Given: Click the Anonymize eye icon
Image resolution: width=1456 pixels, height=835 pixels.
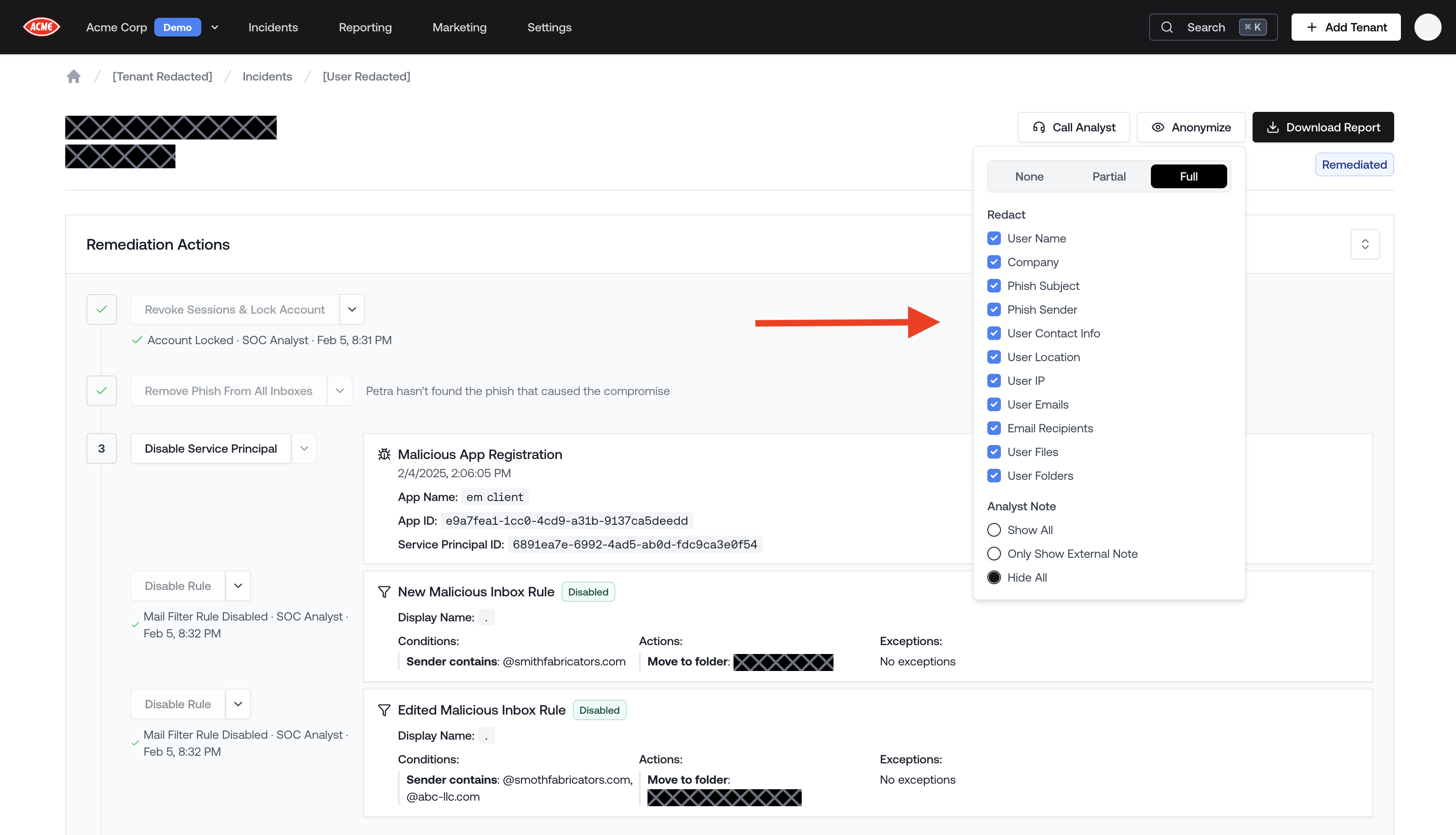Looking at the screenshot, I should point(1158,127).
